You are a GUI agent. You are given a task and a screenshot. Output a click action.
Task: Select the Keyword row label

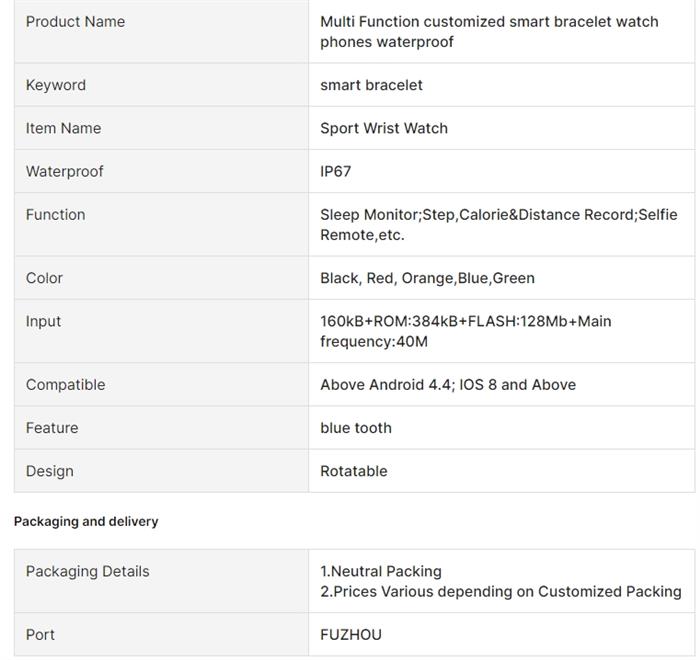(56, 85)
